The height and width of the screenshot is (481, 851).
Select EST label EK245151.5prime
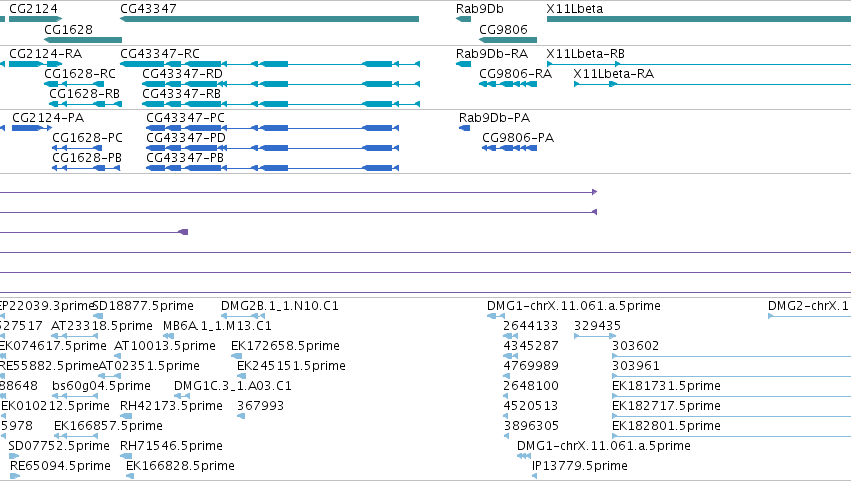coord(291,366)
